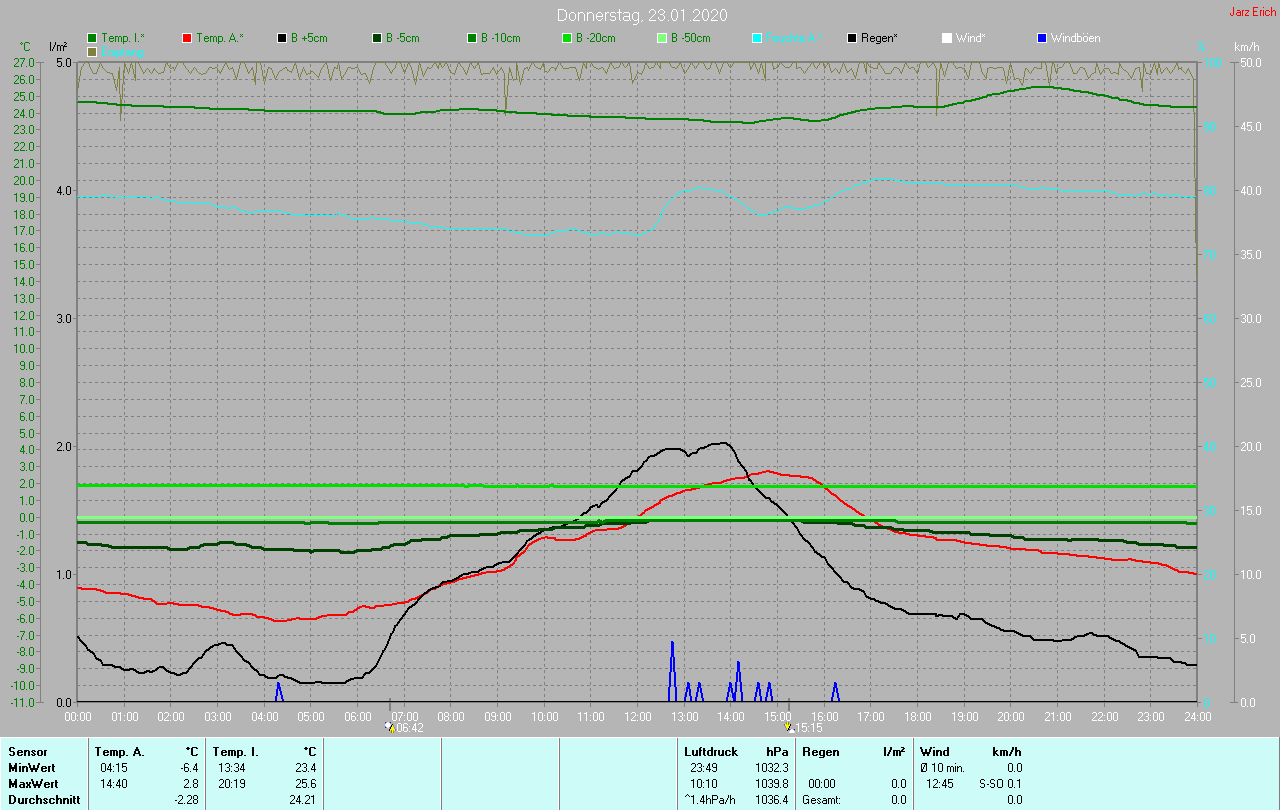
Task: Click the blue Windböen legend square
Action: (1042, 38)
